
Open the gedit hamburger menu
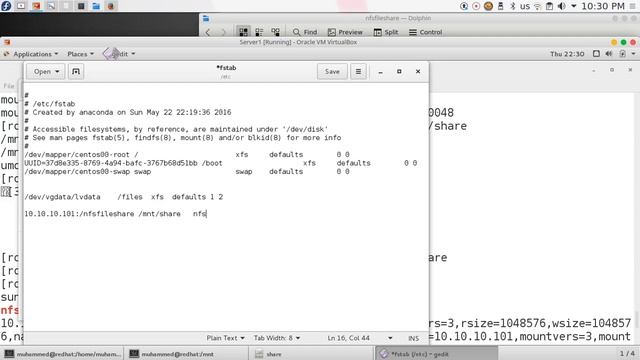pos(358,71)
